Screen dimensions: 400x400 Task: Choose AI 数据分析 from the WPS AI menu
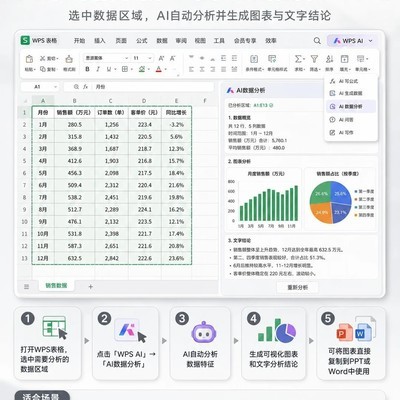(352, 107)
